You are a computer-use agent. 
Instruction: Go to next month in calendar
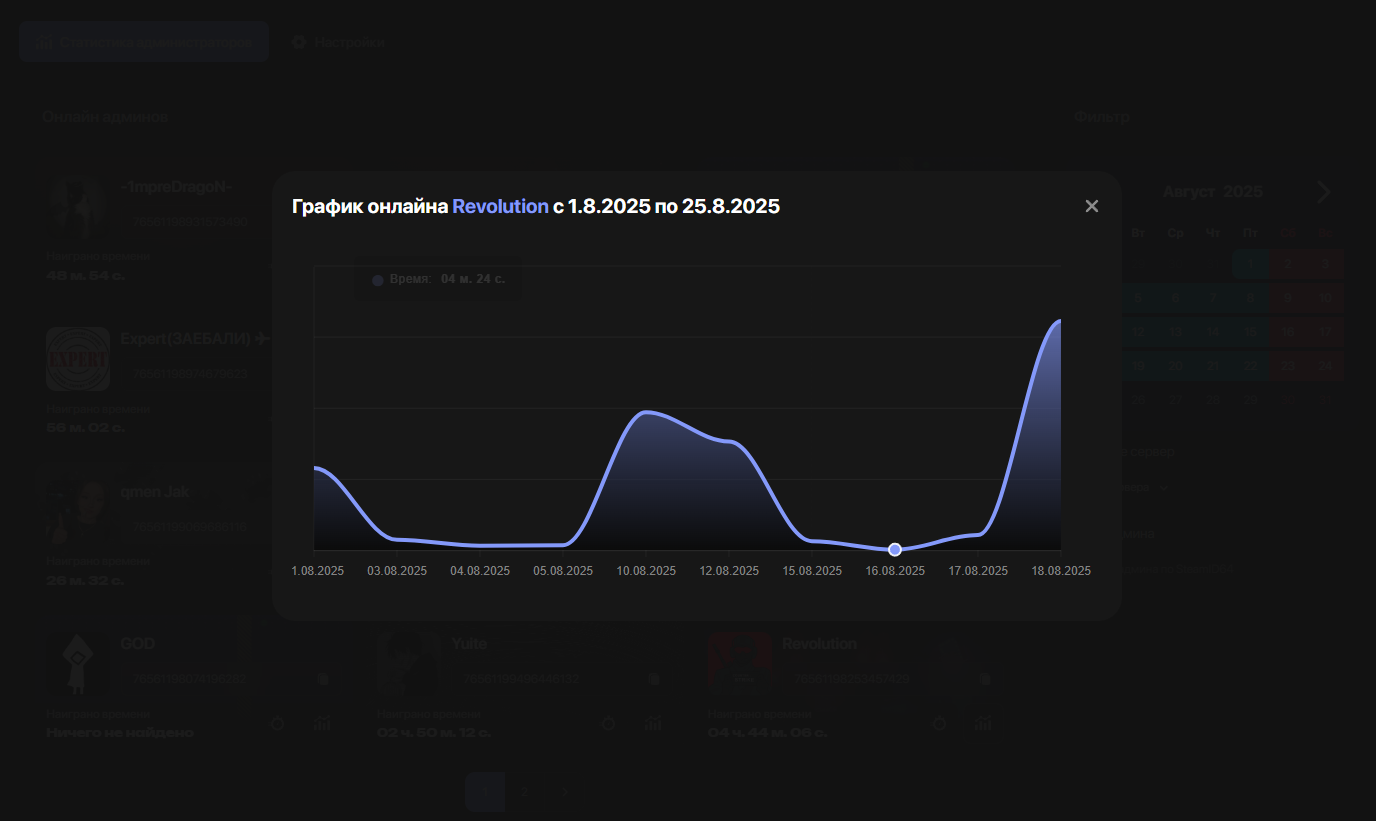pyautogui.click(x=1323, y=192)
